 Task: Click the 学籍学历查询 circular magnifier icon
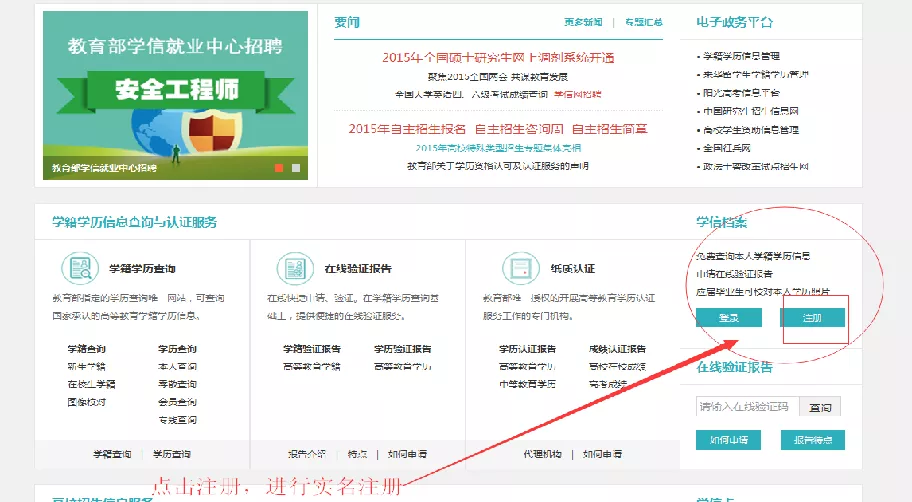tap(80, 268)
